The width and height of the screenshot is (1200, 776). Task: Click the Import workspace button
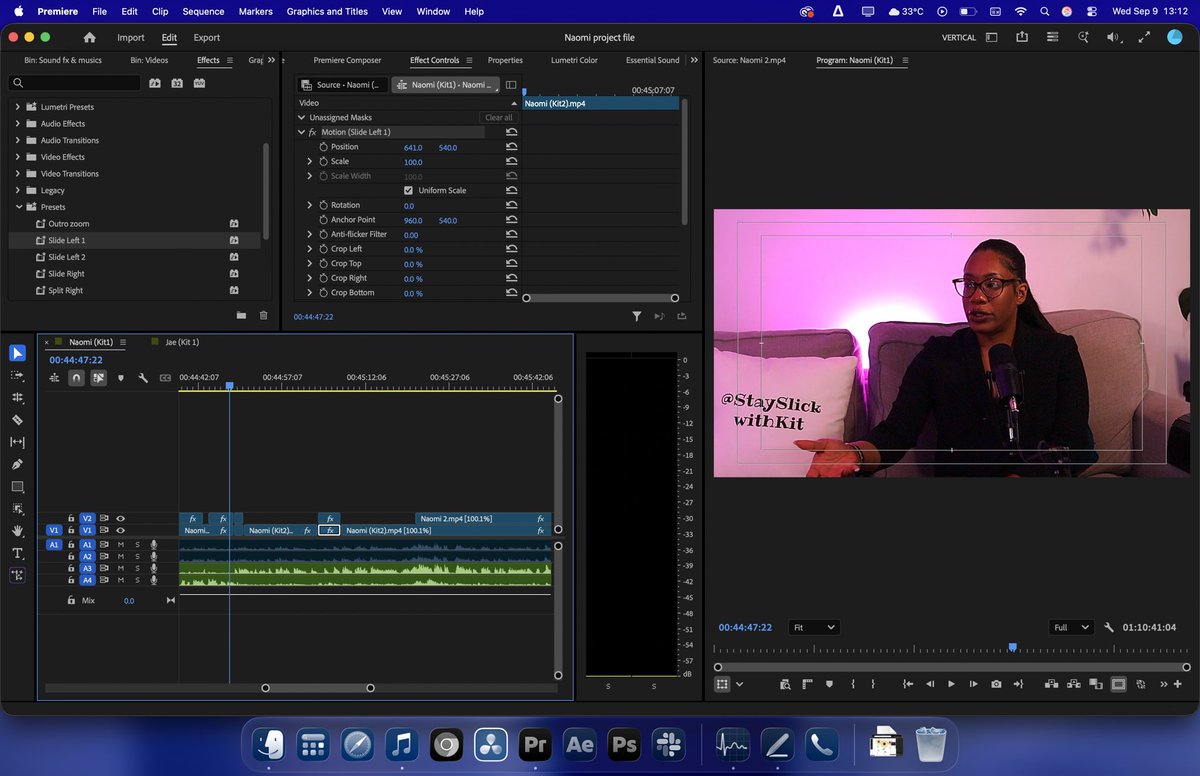click(131, 37)
